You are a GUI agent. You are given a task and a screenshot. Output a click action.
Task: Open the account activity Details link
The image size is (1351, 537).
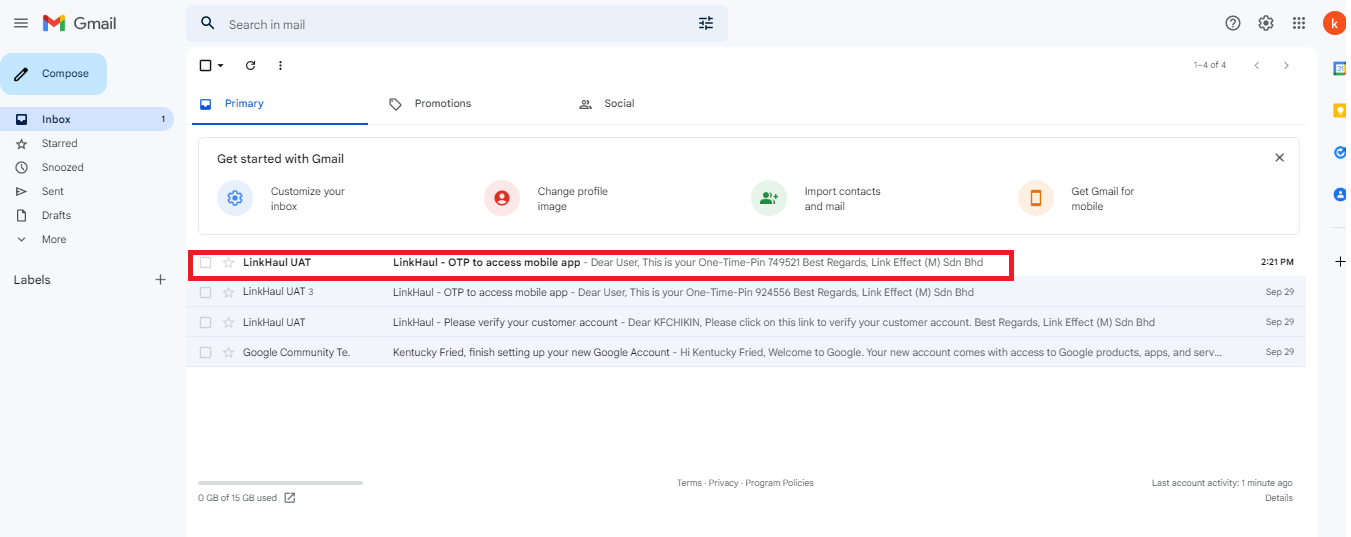(1278, 498)
